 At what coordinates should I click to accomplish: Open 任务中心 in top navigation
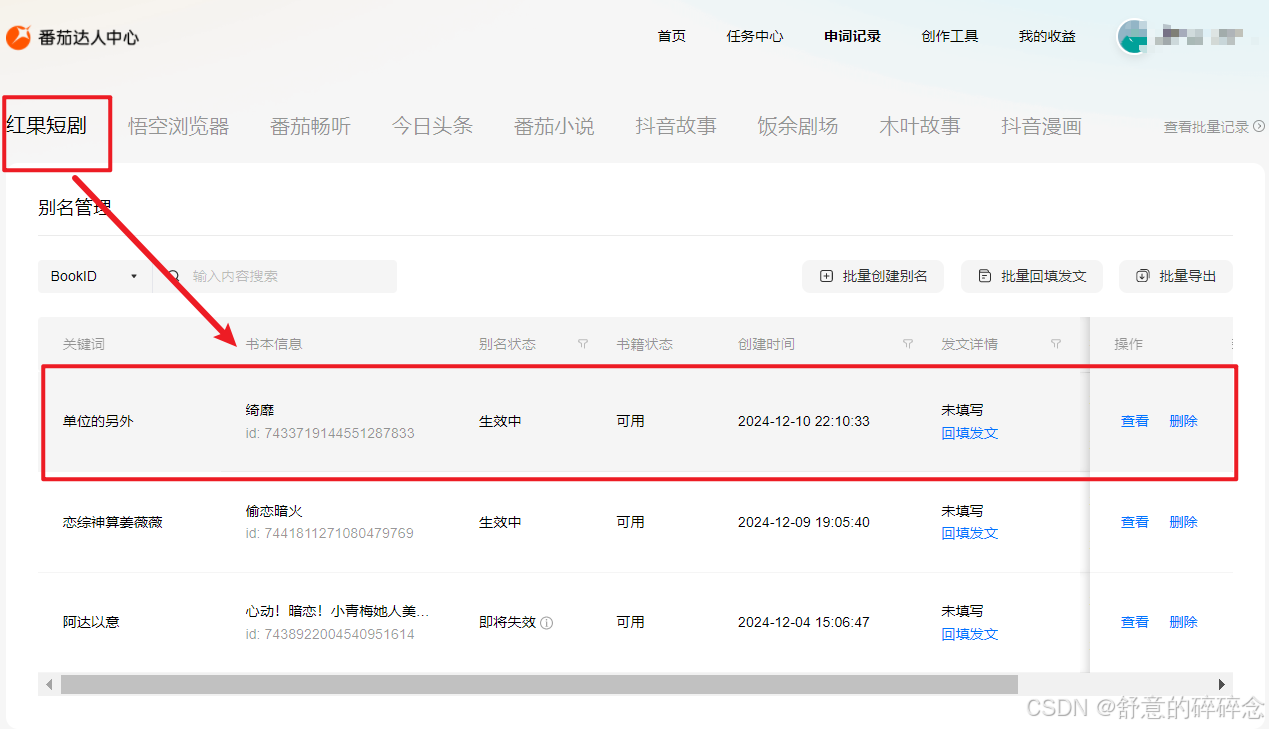[x=755, y=36]
